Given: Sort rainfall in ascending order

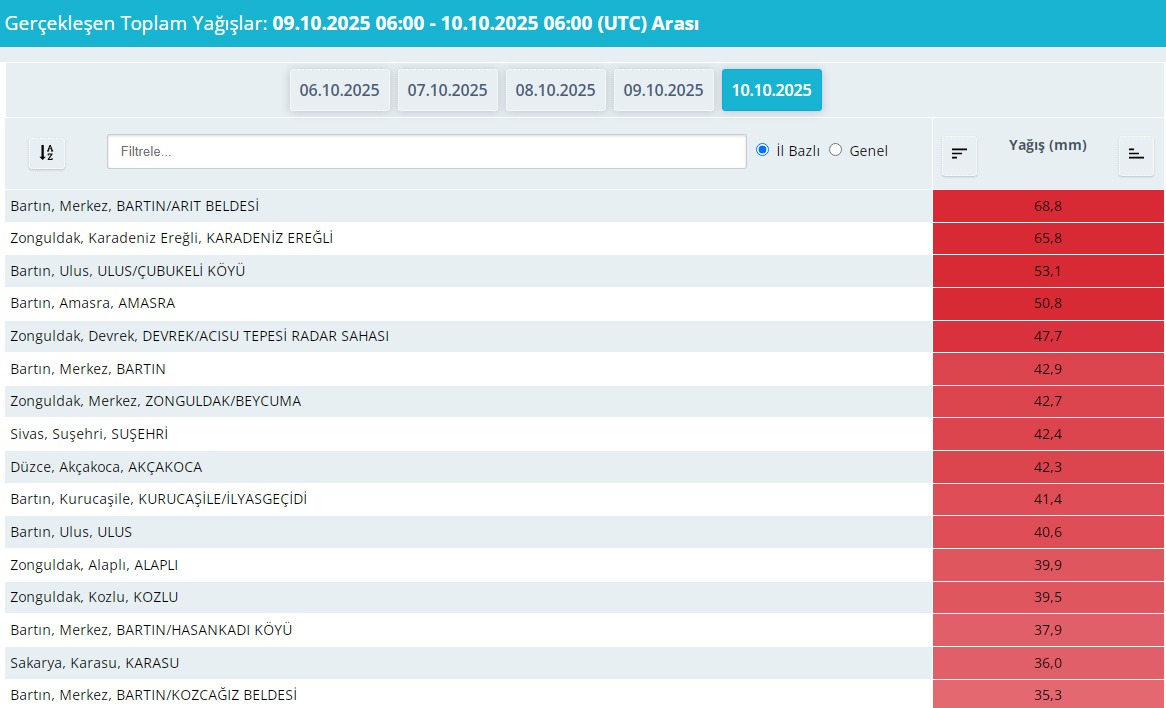Looking at the screenshot, I should (x=1135, y=154).
